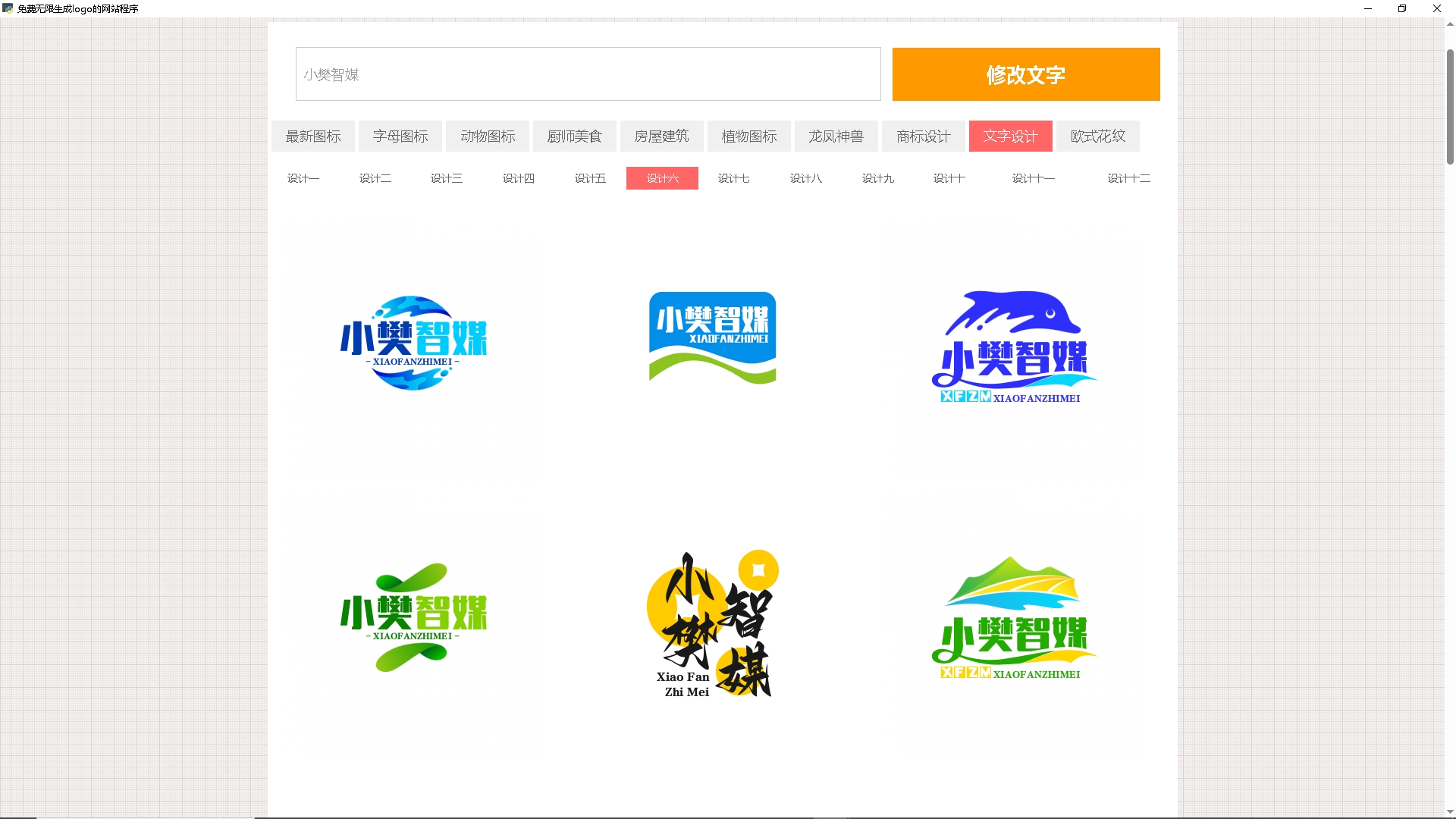Select the 欧式花纹 category tab
Viewport: 1456px width, 819px height.
click(x=1097, y=136)
